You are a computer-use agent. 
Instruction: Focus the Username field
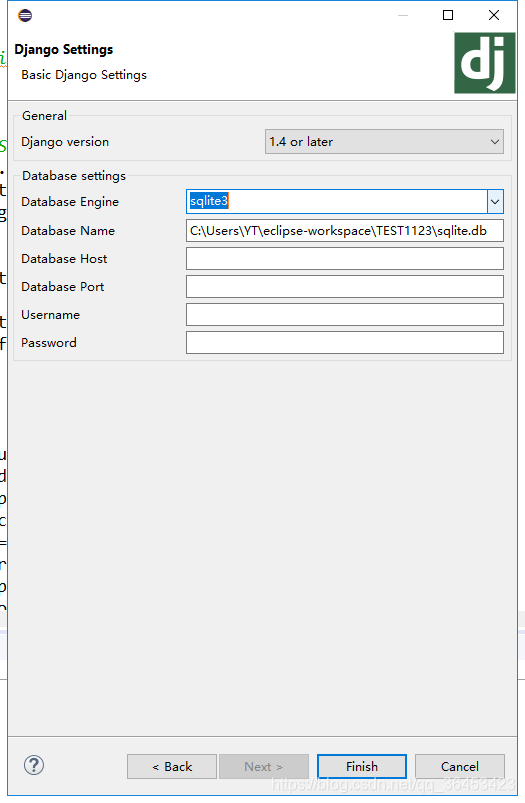[345, 314]
